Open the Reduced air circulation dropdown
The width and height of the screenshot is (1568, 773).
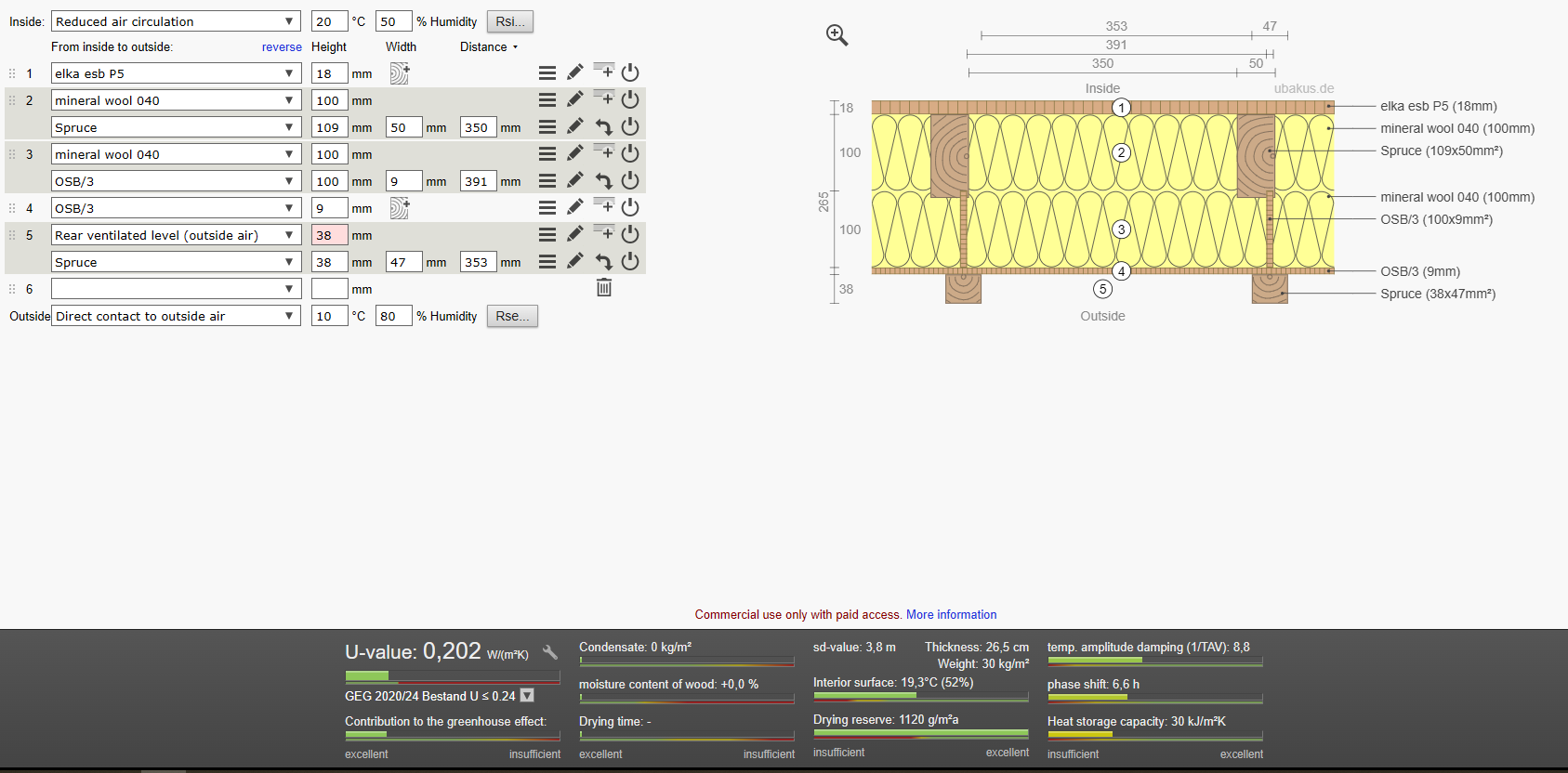[x=177, y=21]
